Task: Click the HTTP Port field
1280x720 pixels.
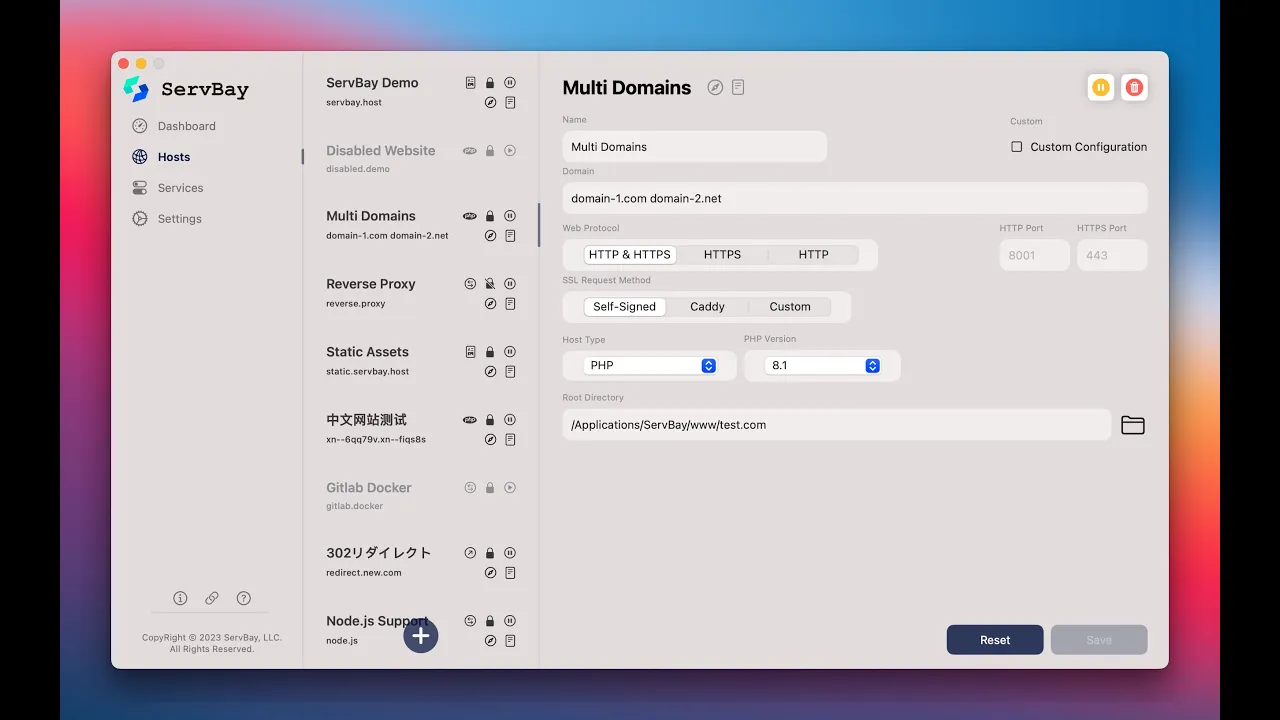Action: point(1035,255)
